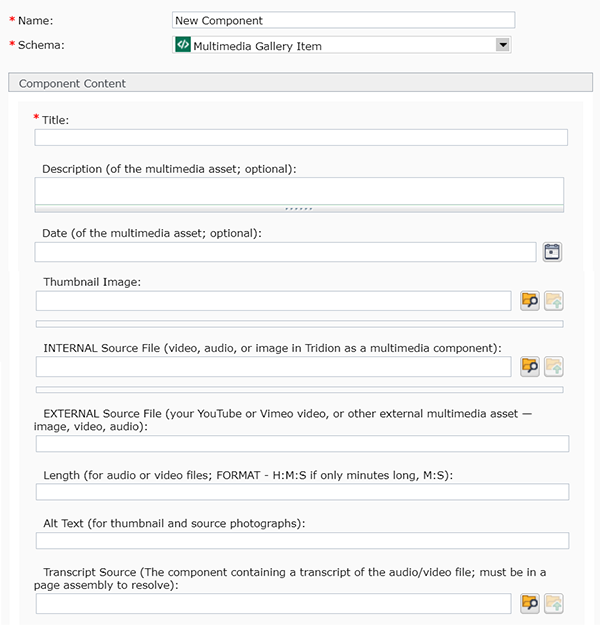Screen dimensions: 600x628
Task: Browse for INTERNAL Source File component
Action: pos(530,367)
